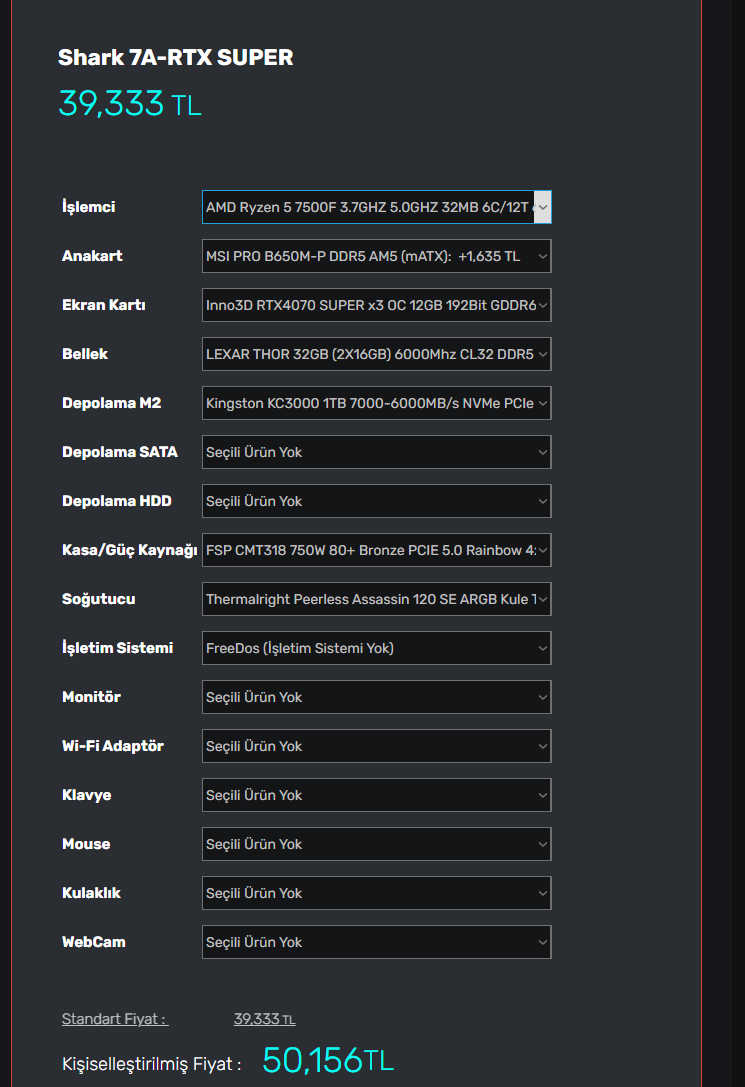Click the Klavye label
Screen dimensions: 745x1087
[87, 795]
